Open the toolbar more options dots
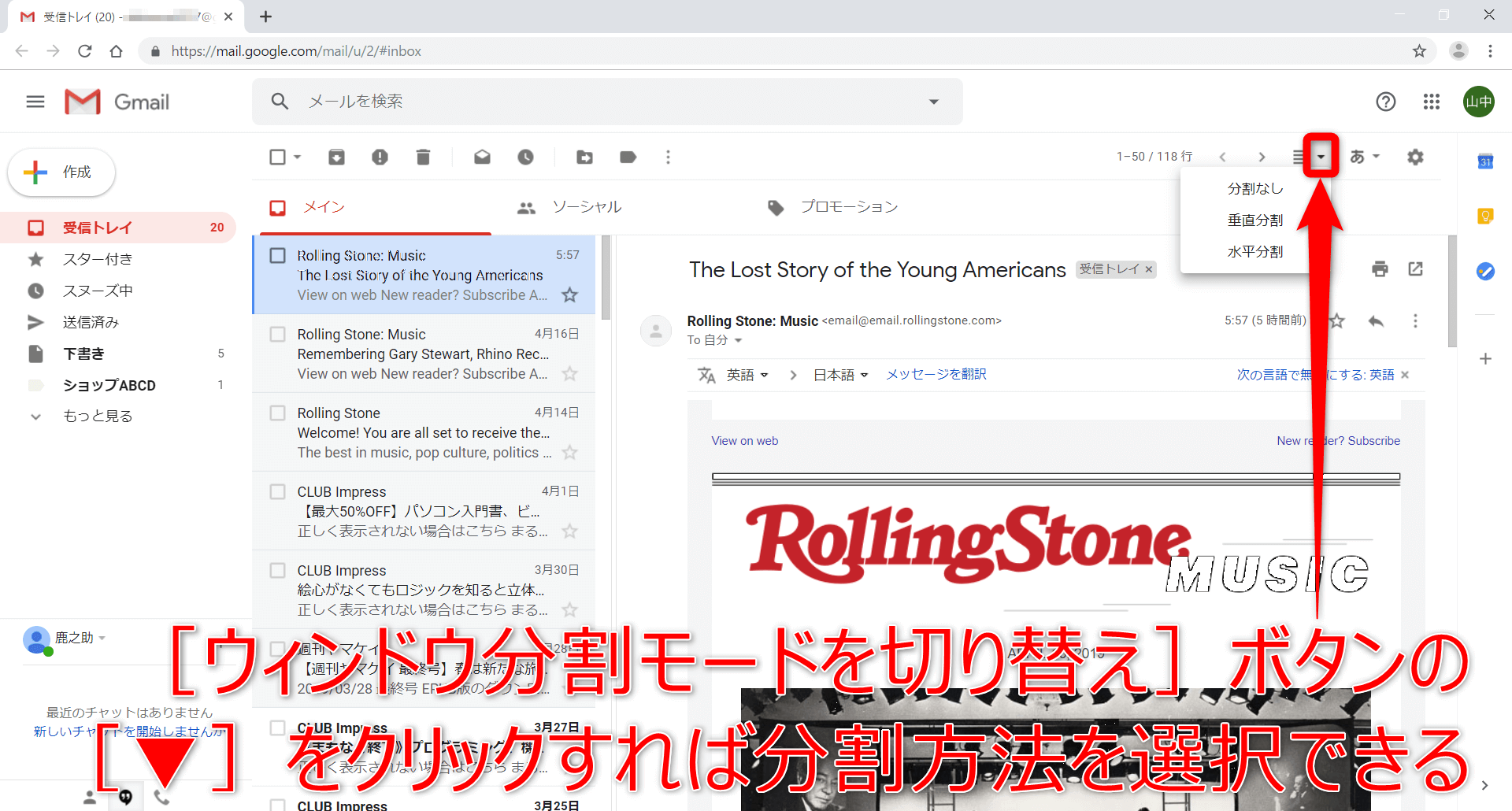 coord(668,157)
